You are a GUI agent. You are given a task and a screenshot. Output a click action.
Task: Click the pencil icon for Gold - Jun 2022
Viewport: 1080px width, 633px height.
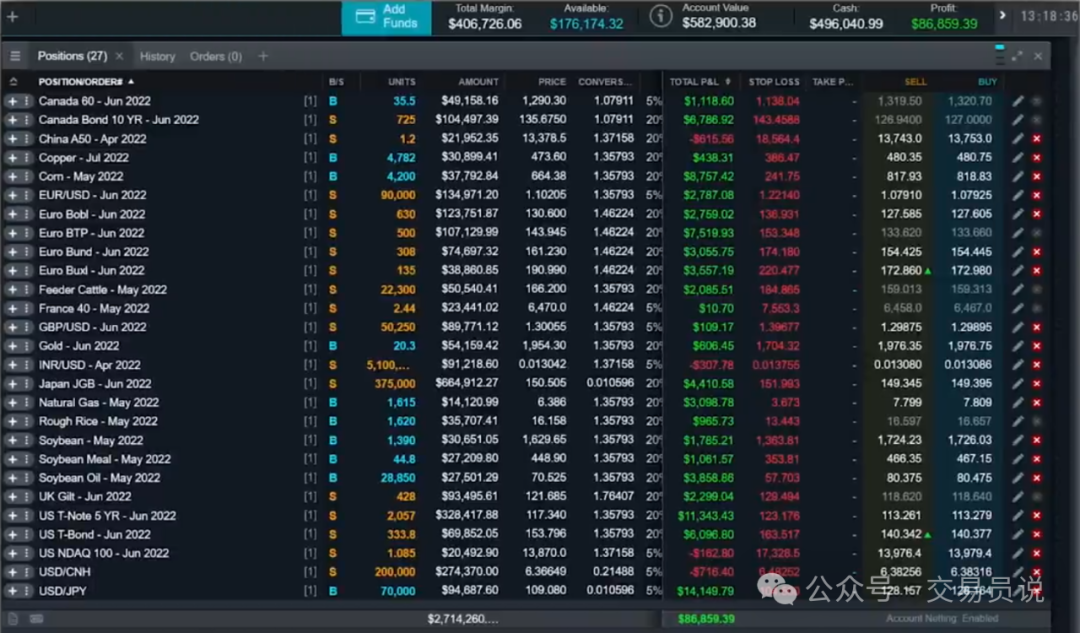pos(1018,346)
